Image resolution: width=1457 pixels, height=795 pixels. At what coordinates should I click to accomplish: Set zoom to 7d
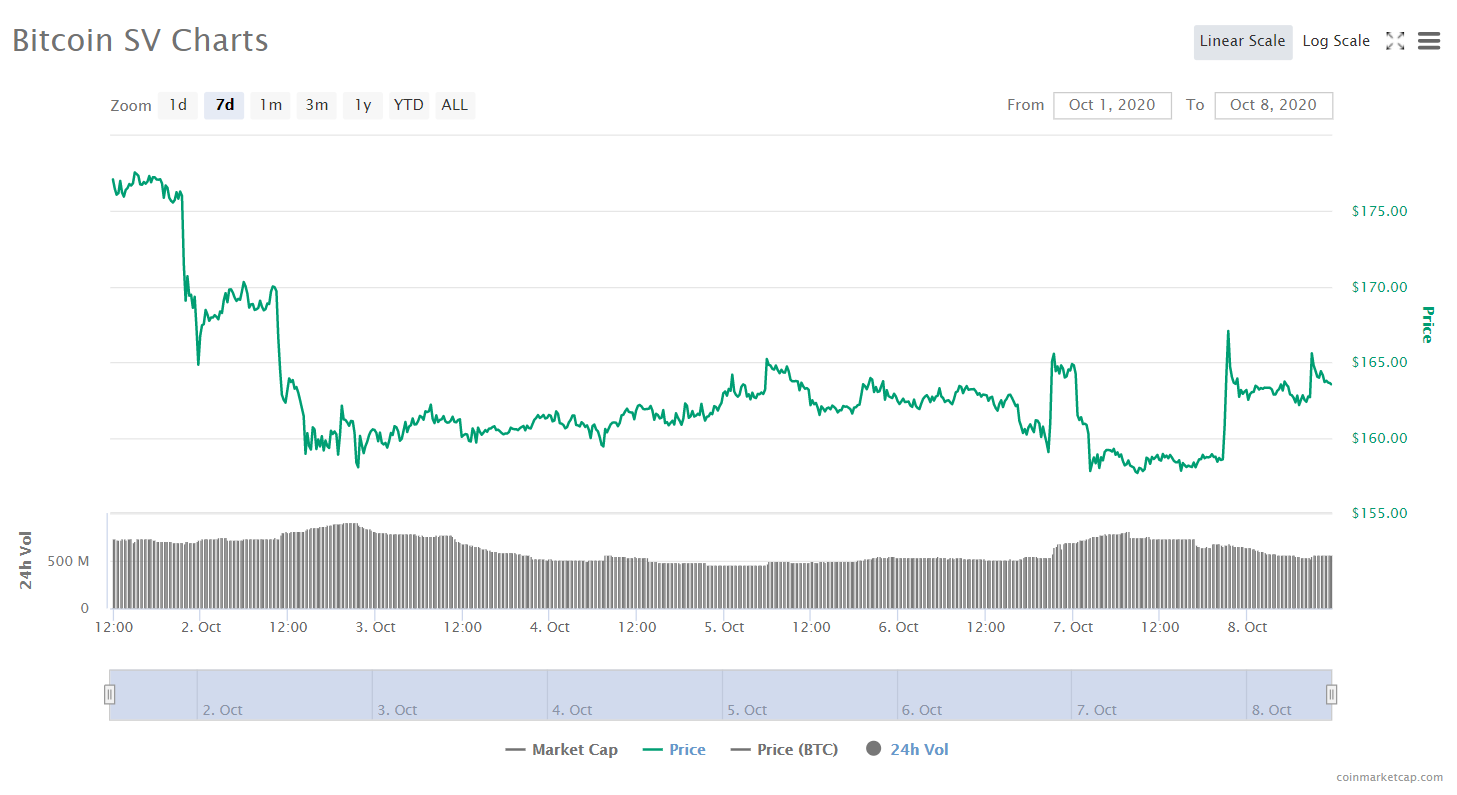coord(225,105)
